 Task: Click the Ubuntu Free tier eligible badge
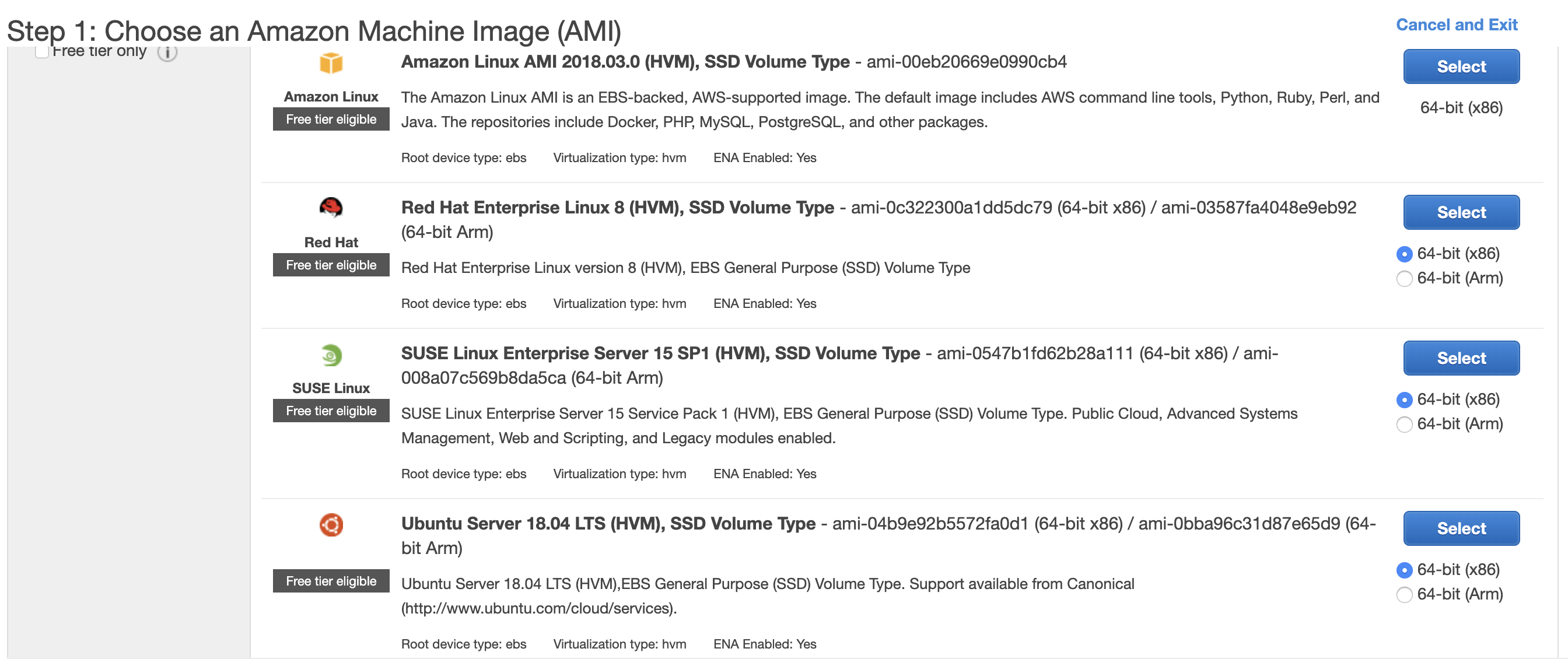(x=331, y=581)
